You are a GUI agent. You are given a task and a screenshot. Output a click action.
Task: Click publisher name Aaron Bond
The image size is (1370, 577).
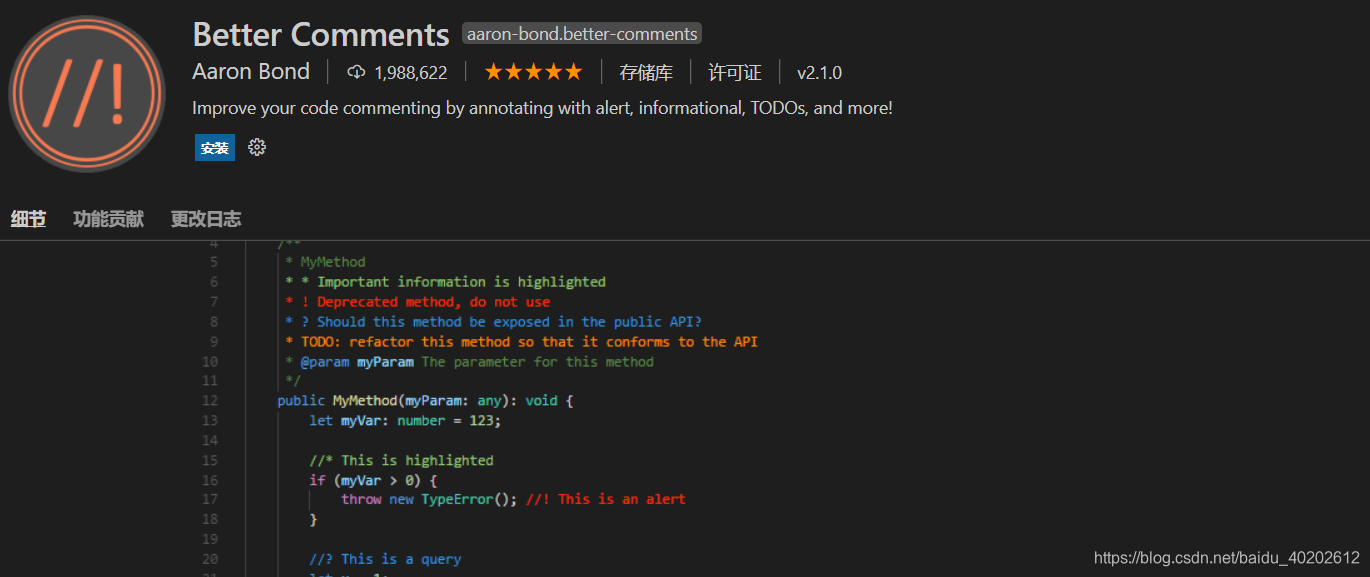click(251, 72)
